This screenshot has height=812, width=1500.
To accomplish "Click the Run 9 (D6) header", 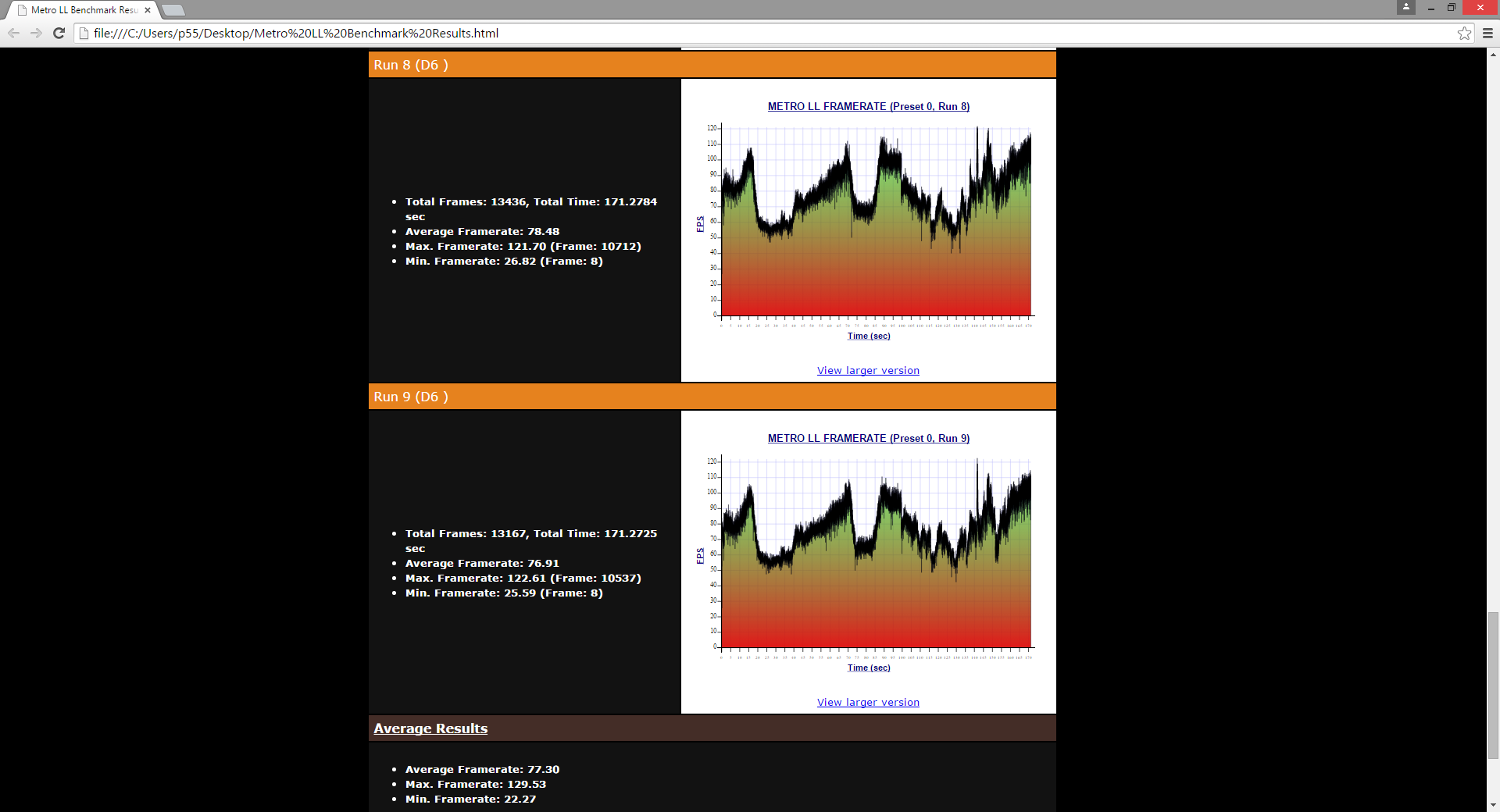I will tap(712, 397).
